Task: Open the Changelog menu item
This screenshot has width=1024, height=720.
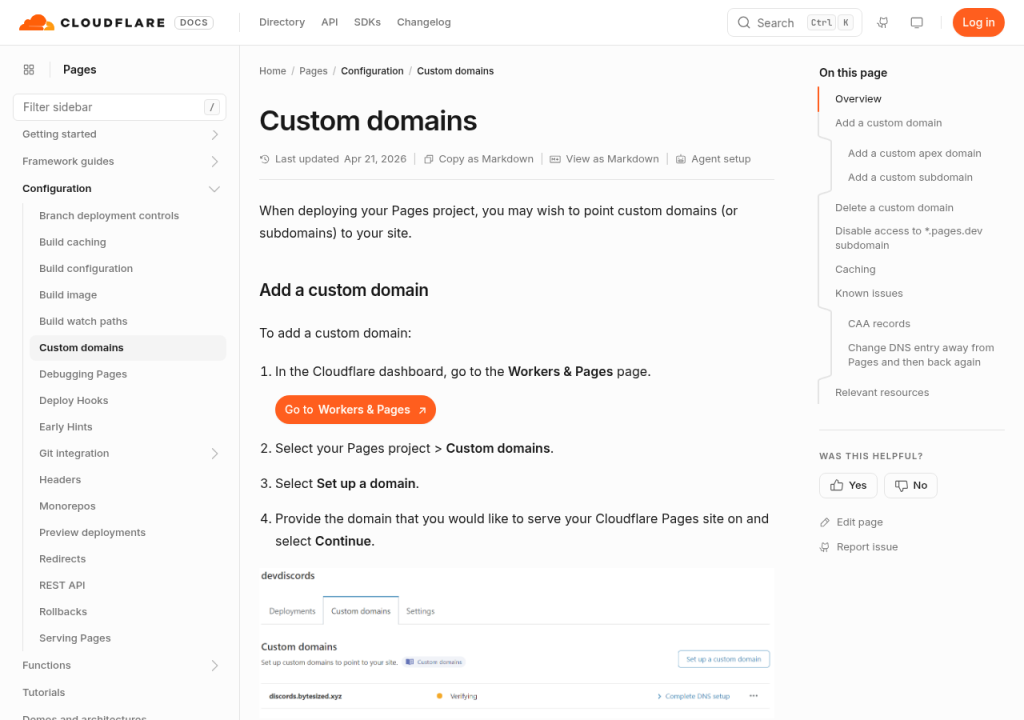Action: pyautogui.click(x=424, y=22)
